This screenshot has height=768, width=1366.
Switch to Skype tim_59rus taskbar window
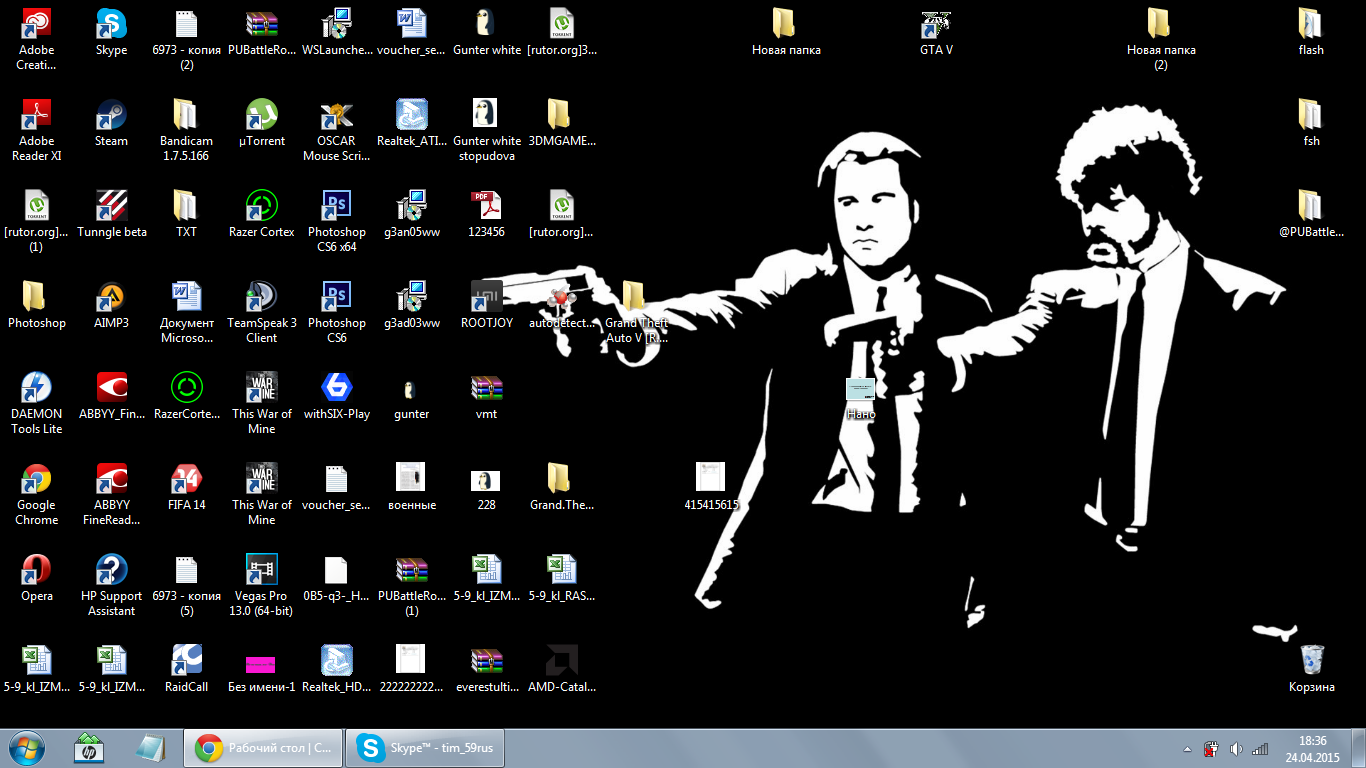426,748
